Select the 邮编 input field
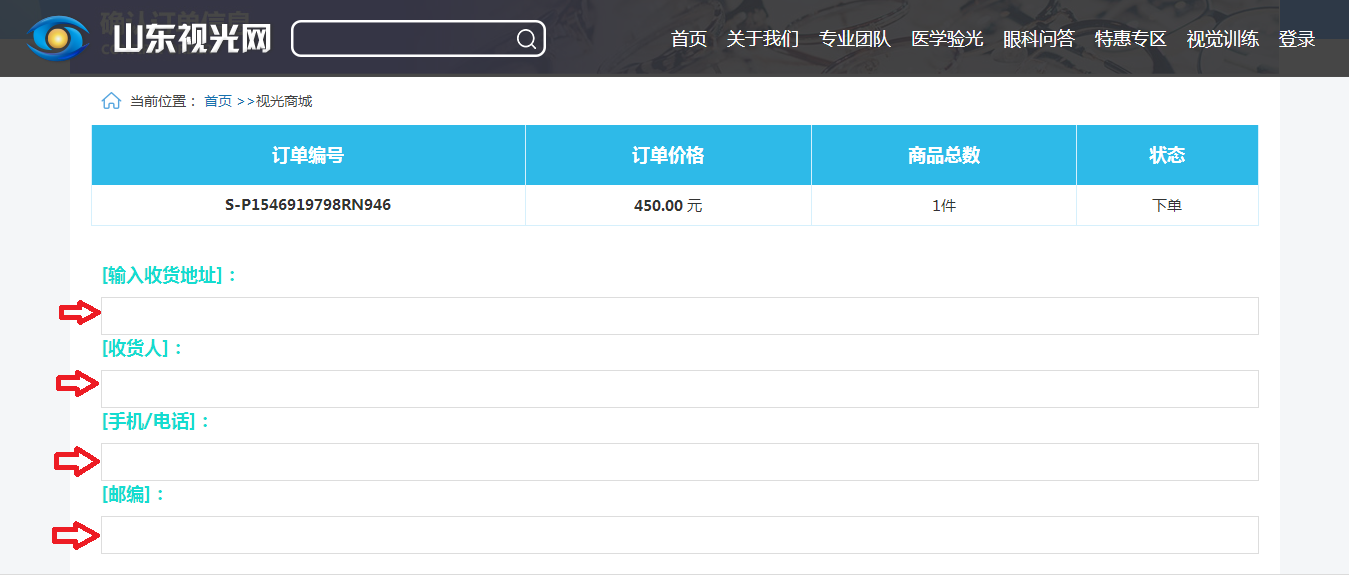This screenshot has width=1349, height=575. [680, 535]
